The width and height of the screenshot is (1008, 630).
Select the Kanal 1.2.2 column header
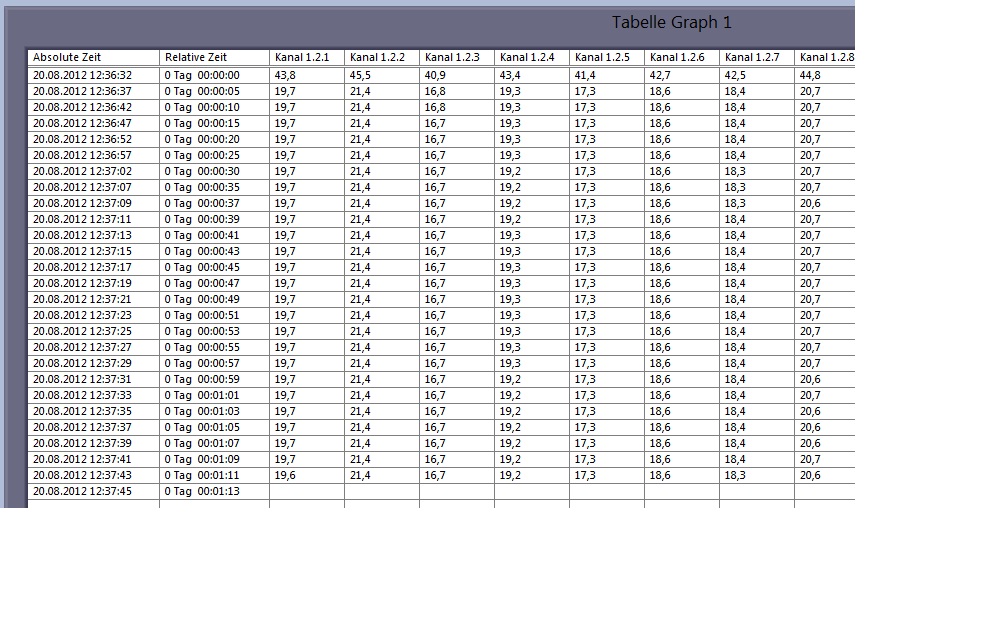382,57
